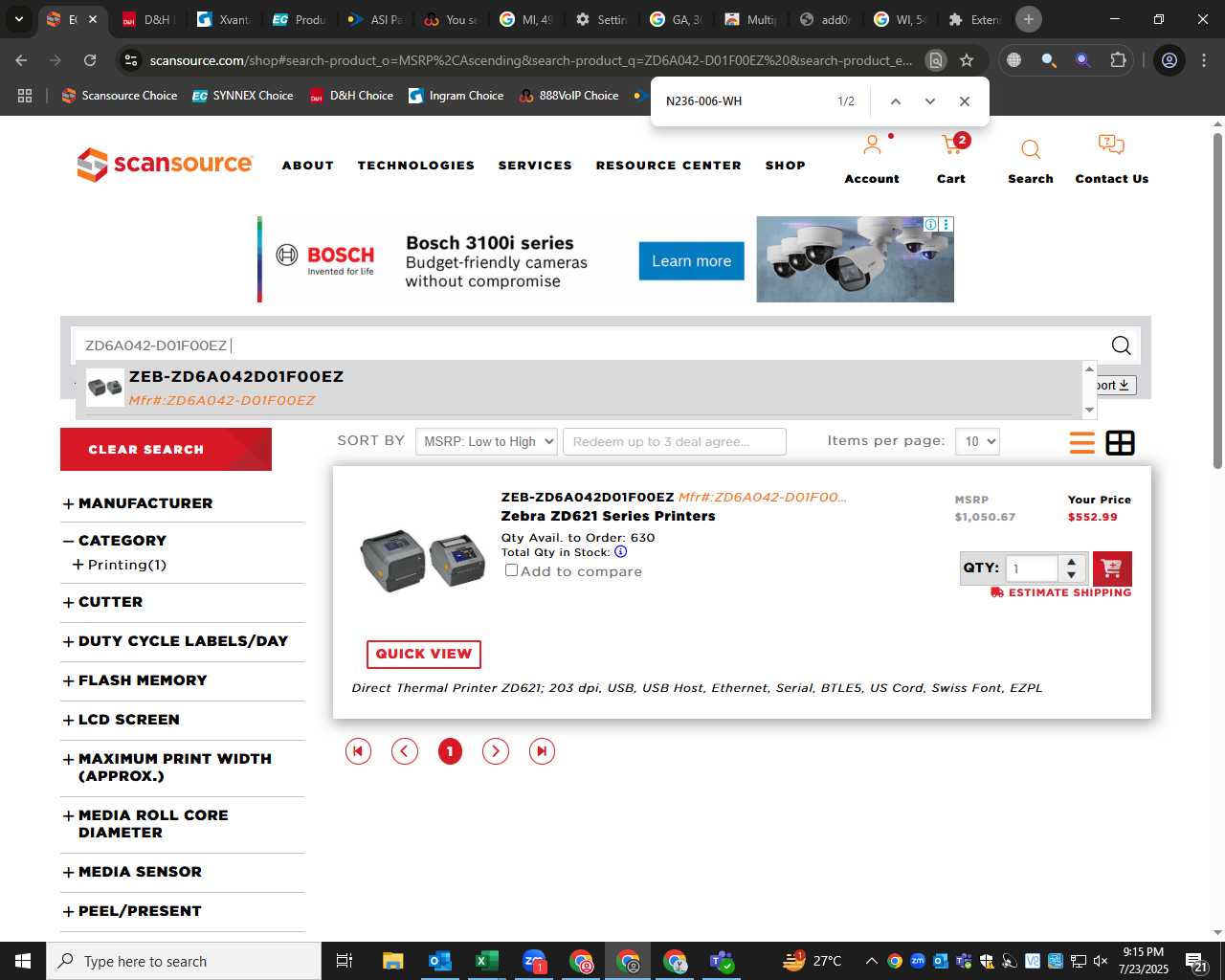Click the QTY input field

(x=1032, y=568)
